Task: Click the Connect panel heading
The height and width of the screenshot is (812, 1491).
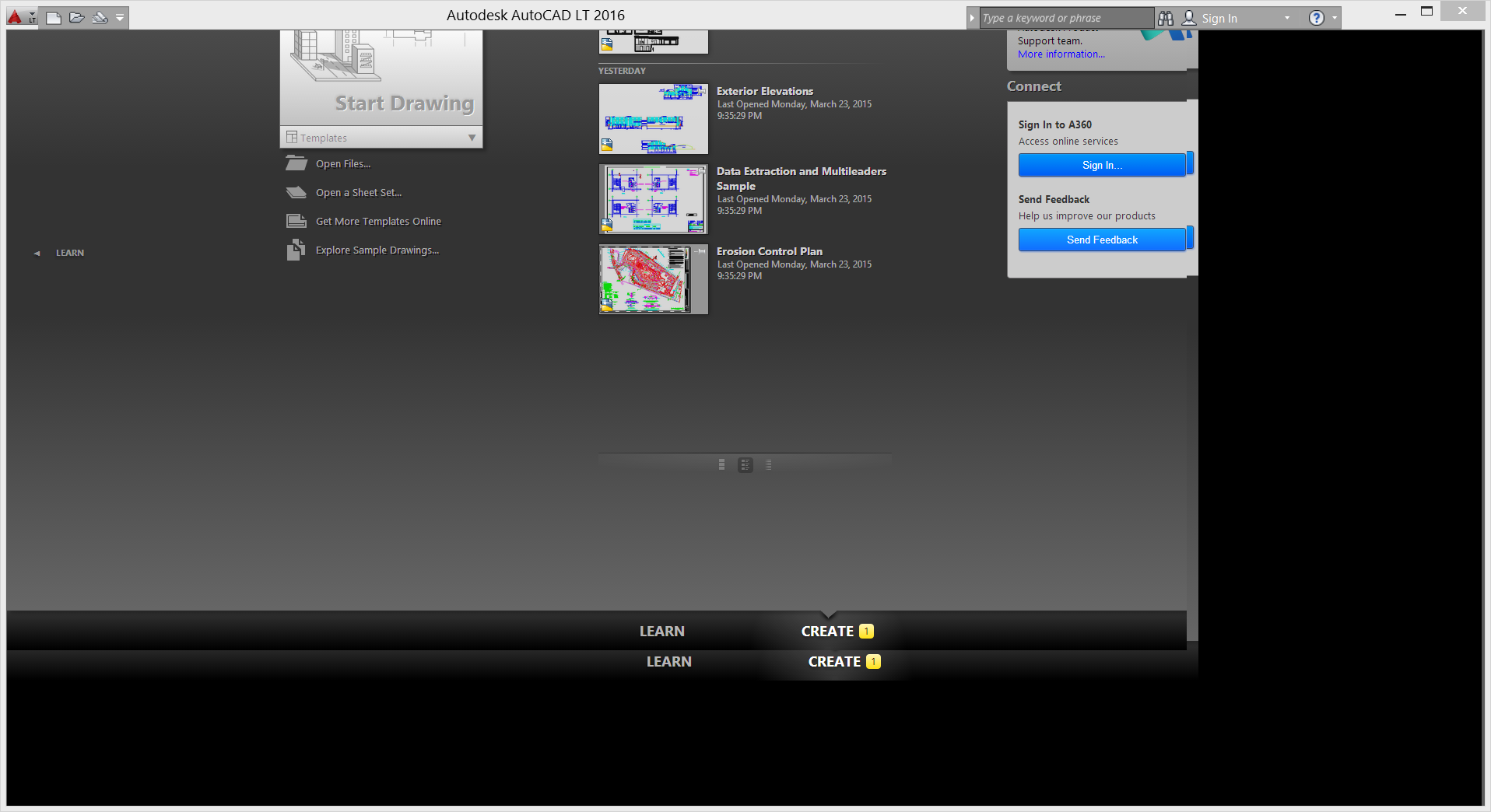Action: click(x=1034, y=86)
